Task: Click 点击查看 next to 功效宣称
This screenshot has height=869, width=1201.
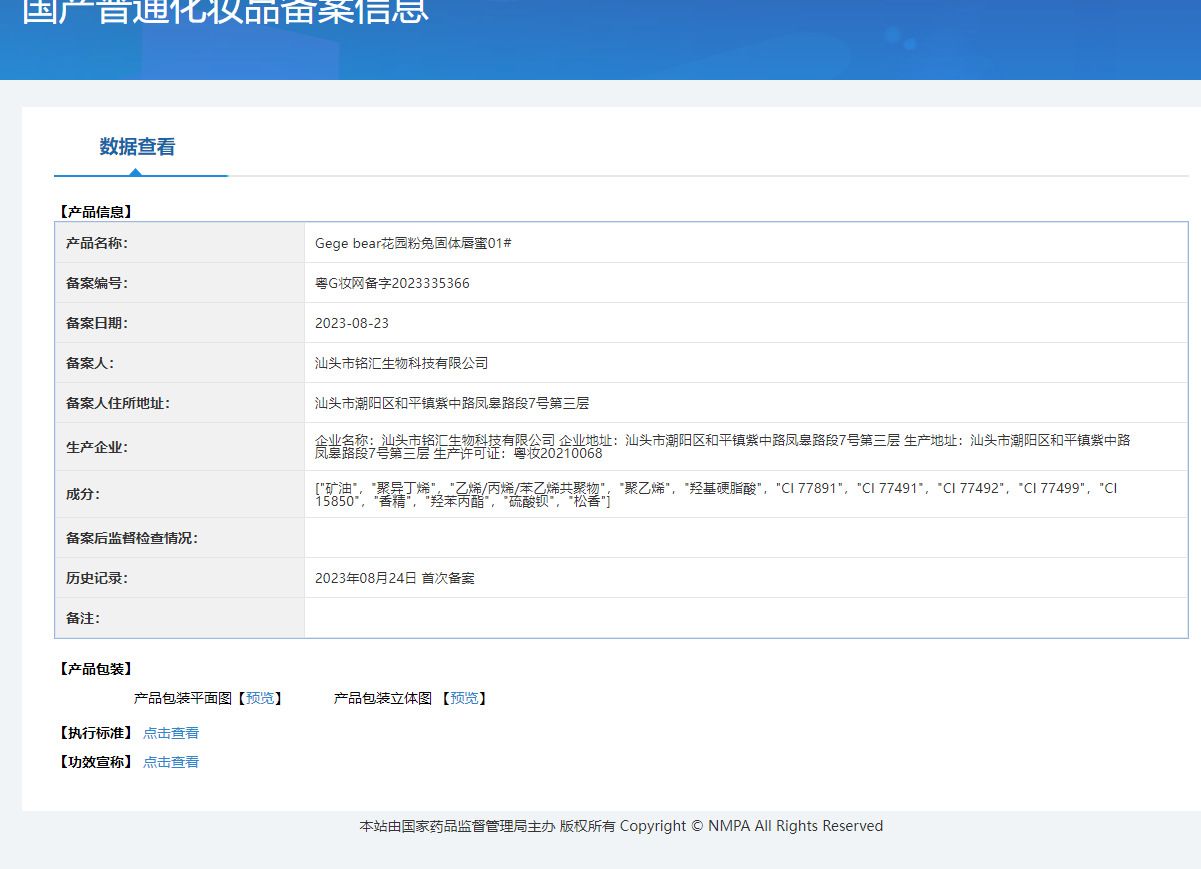Action: pos(171,762)
